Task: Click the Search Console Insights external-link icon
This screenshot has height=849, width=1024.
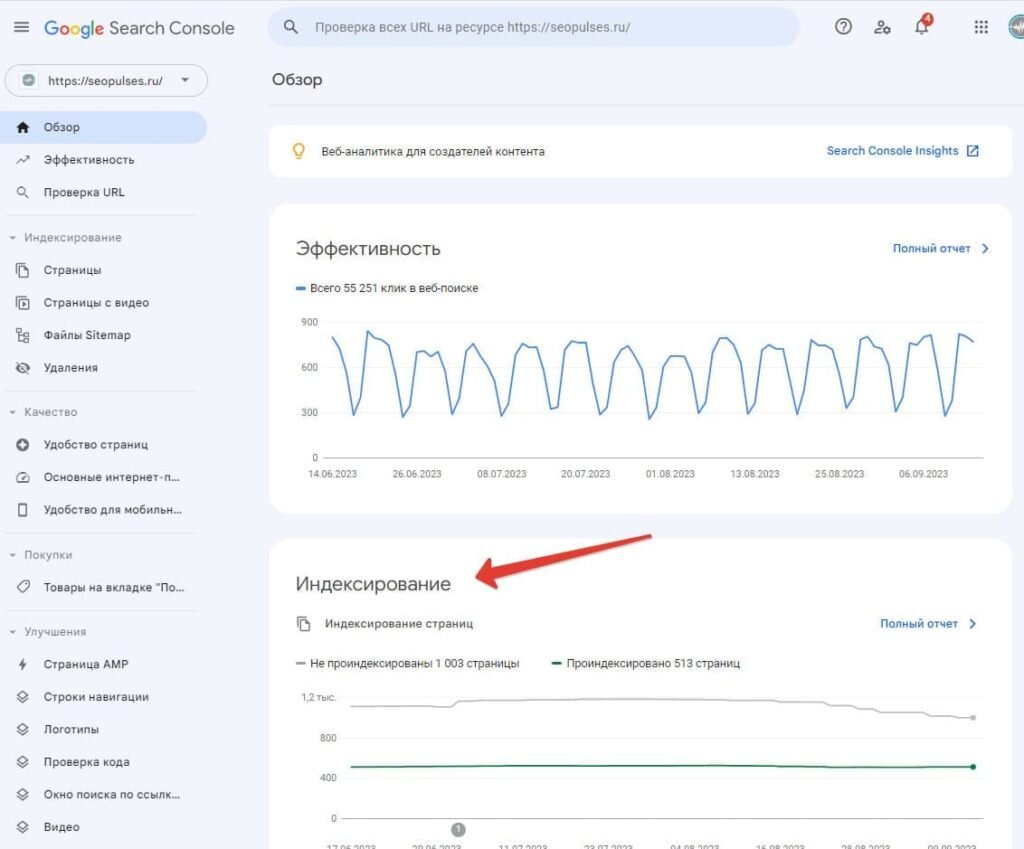Action: pyautogui.click(x=972, y=151)
